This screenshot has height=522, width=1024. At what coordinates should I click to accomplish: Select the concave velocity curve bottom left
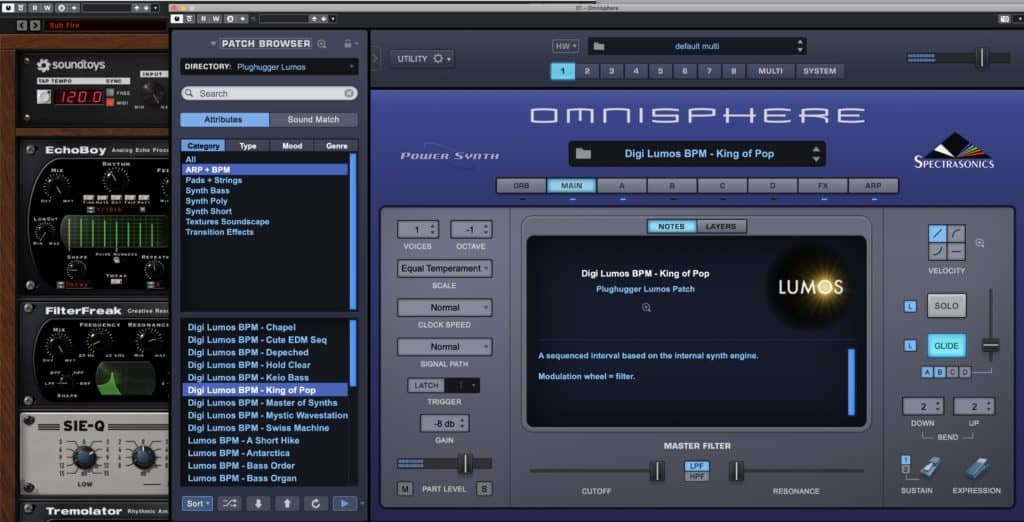point(938,252)
